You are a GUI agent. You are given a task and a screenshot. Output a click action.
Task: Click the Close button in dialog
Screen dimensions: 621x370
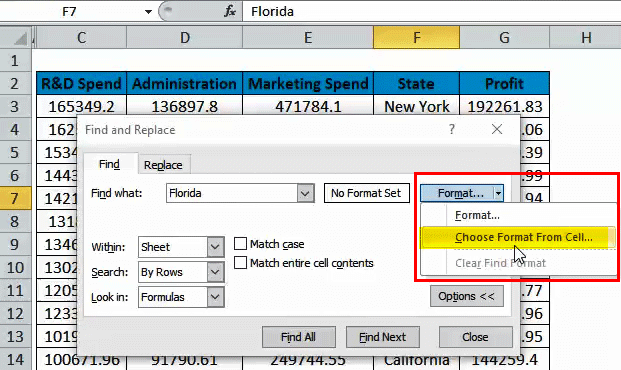[x=475, y=337]
